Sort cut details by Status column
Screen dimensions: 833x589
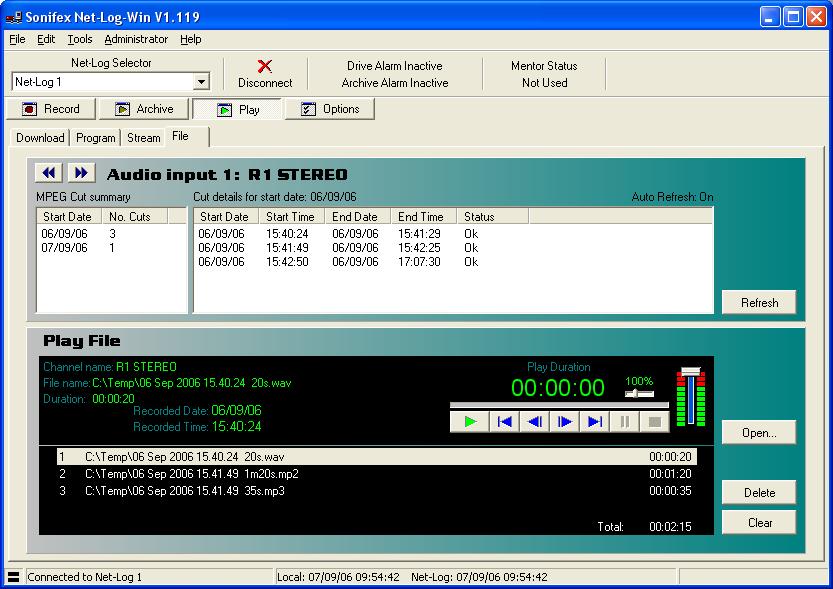492,217
